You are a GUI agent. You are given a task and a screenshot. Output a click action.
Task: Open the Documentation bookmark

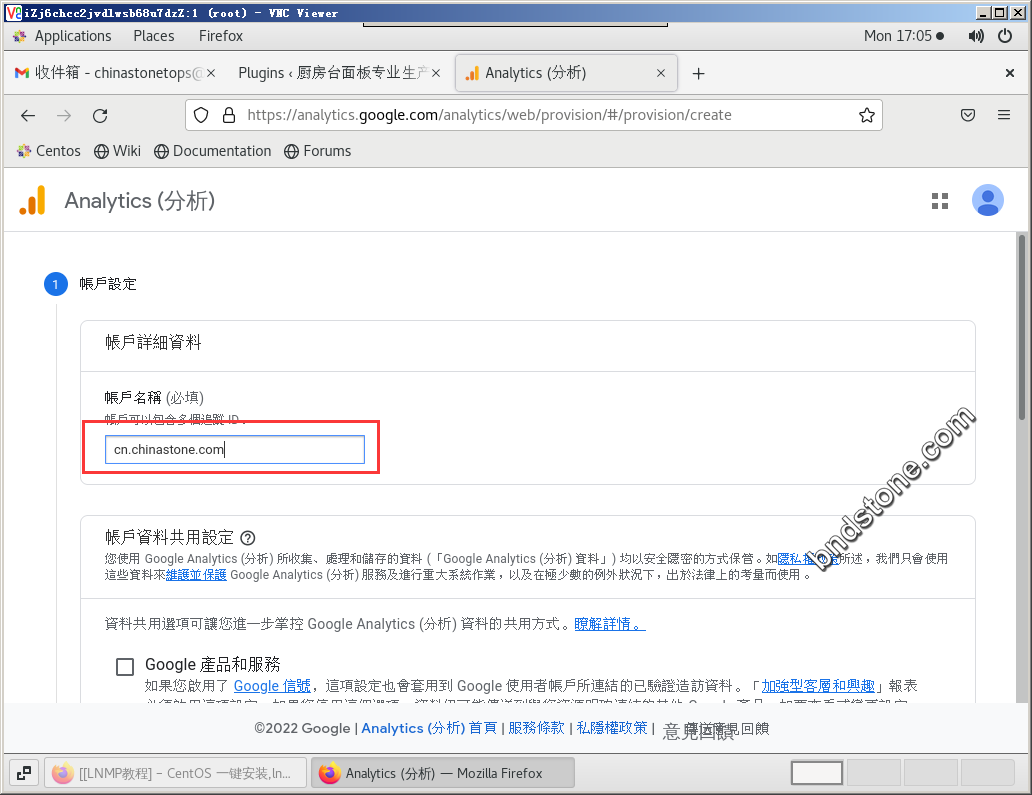coord(213,151)
